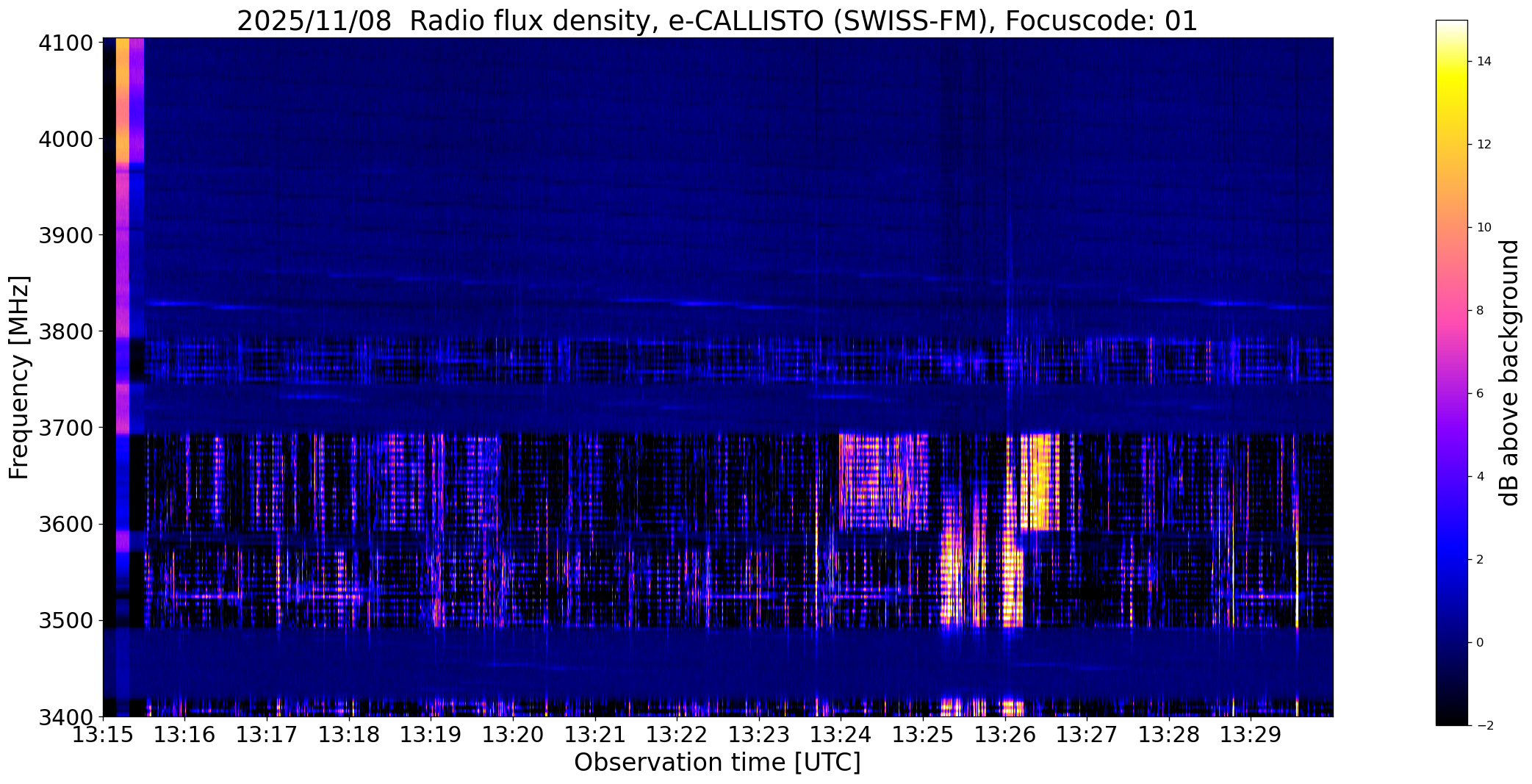This screenshot has width=1532, height=784.
Task: Click the colorbar tick label 6
Action: pos(1480,394)
